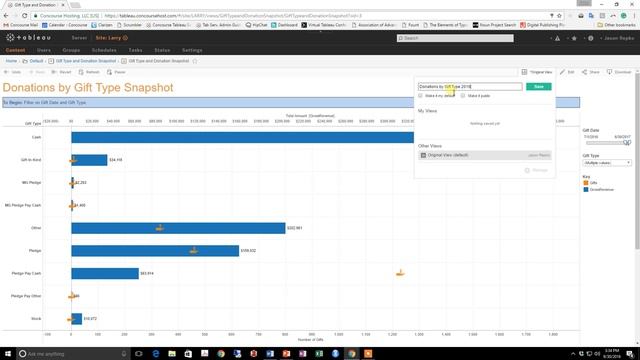The width and height of the screenshot is (640, 360).
Task: Open the Action Center notifications icon
Action: click(631, 353)
